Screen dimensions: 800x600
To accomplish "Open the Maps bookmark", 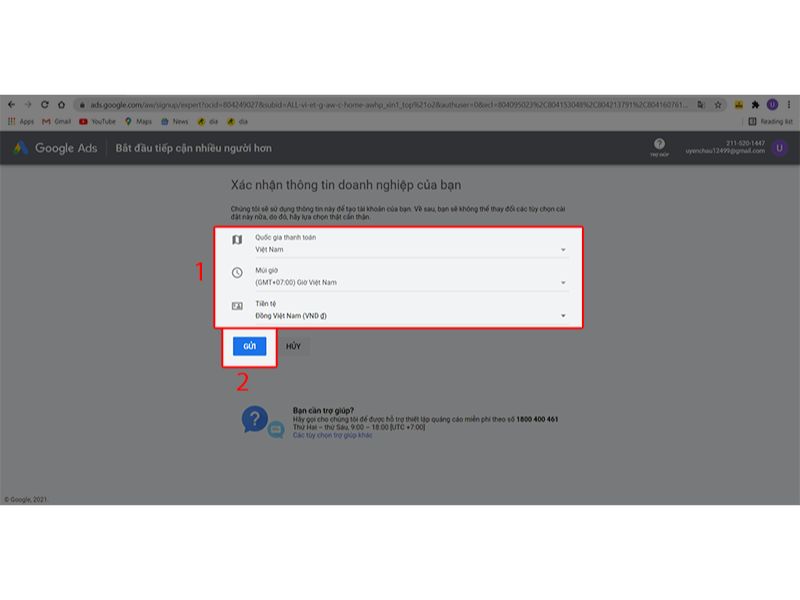I will click(x=138, y=121).
